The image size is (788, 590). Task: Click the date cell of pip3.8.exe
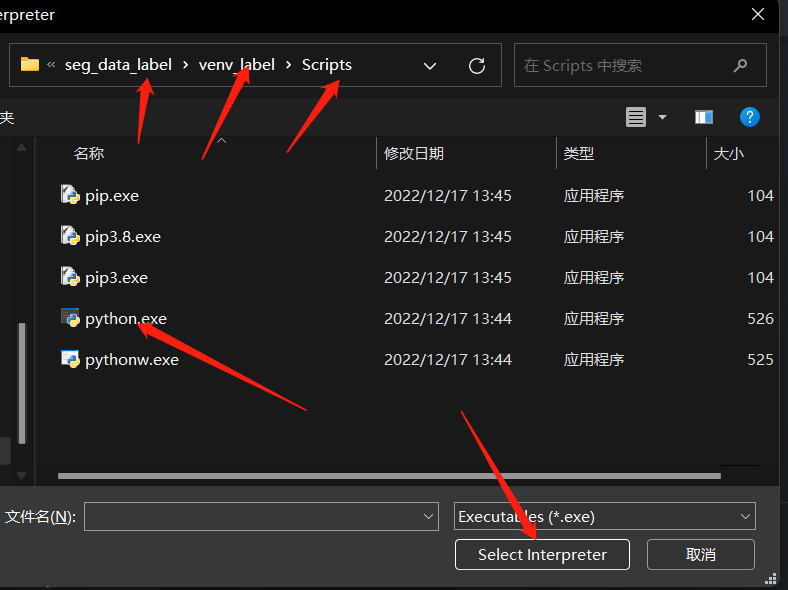pos(448,237)
